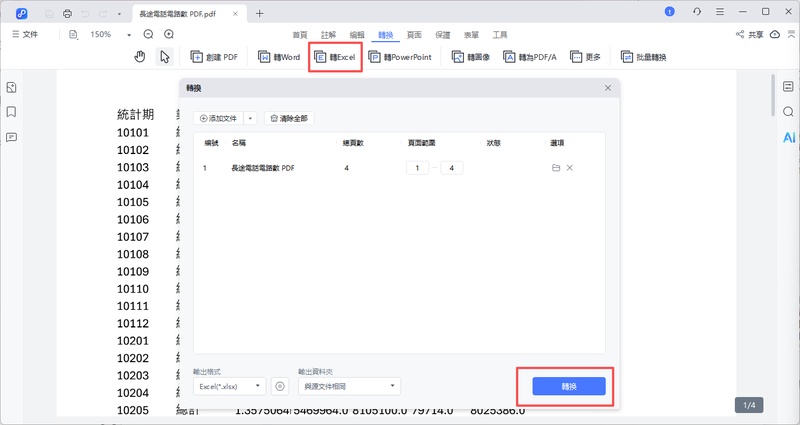The image size is (800, 425).
Task: Click the zoom out minus icon
Action: coord(148,34)
